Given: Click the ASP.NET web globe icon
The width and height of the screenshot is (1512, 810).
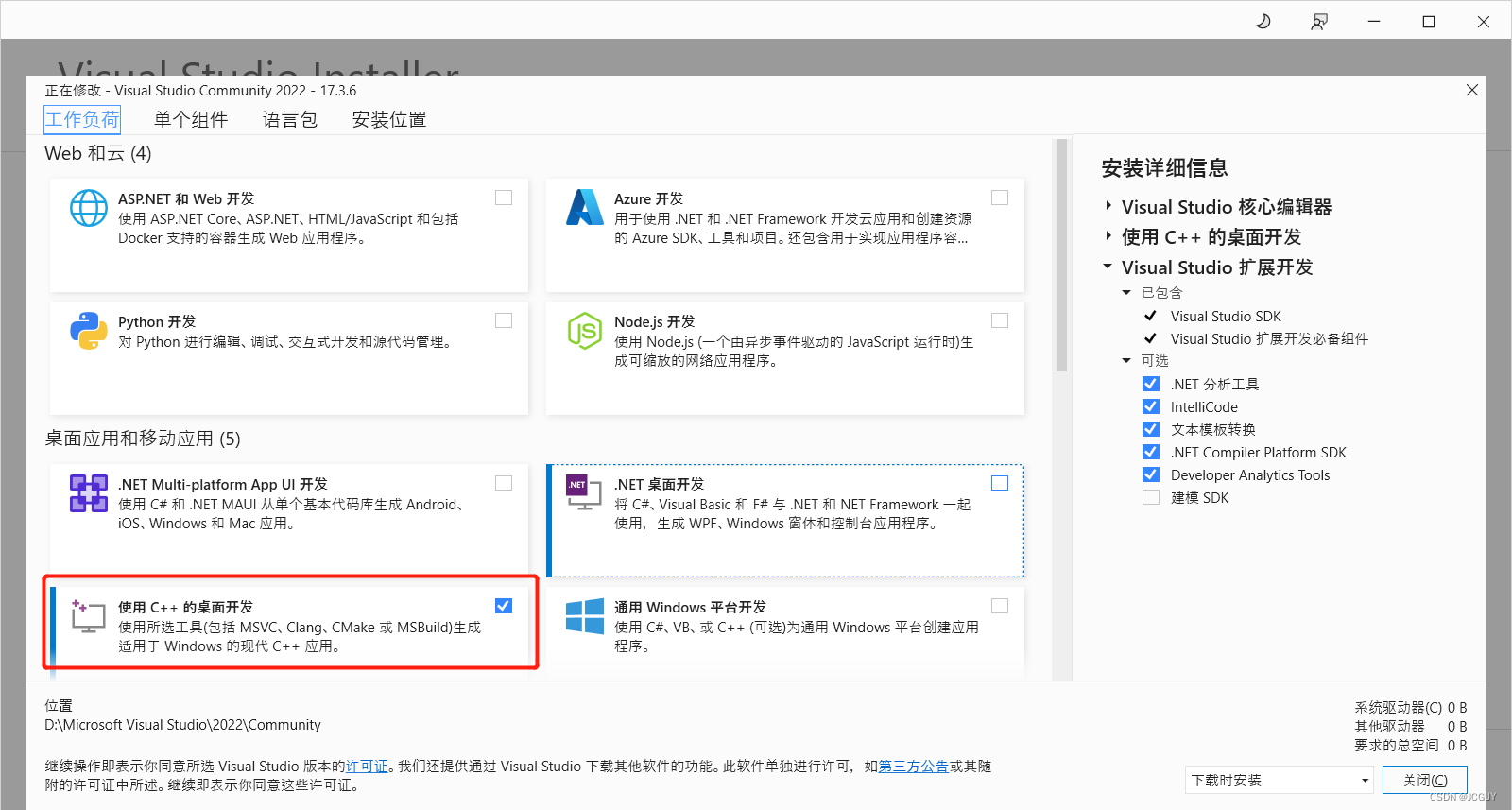Looking at the screenshot, I should click(x=89, y=208).
